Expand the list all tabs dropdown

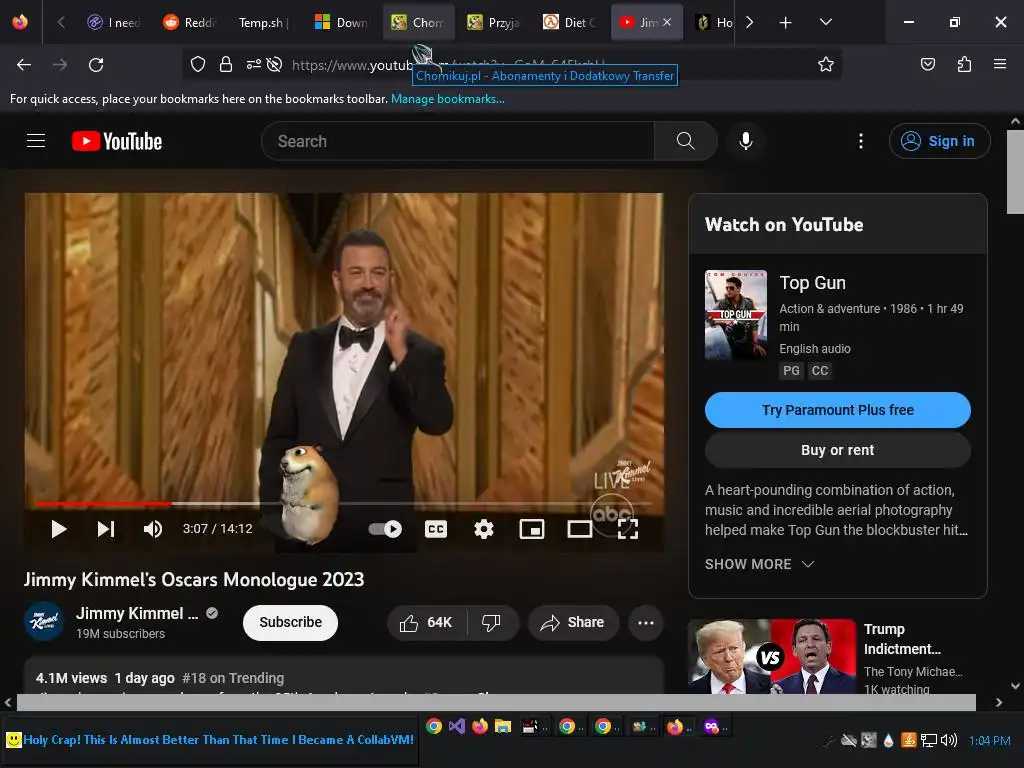pos(825,22)
